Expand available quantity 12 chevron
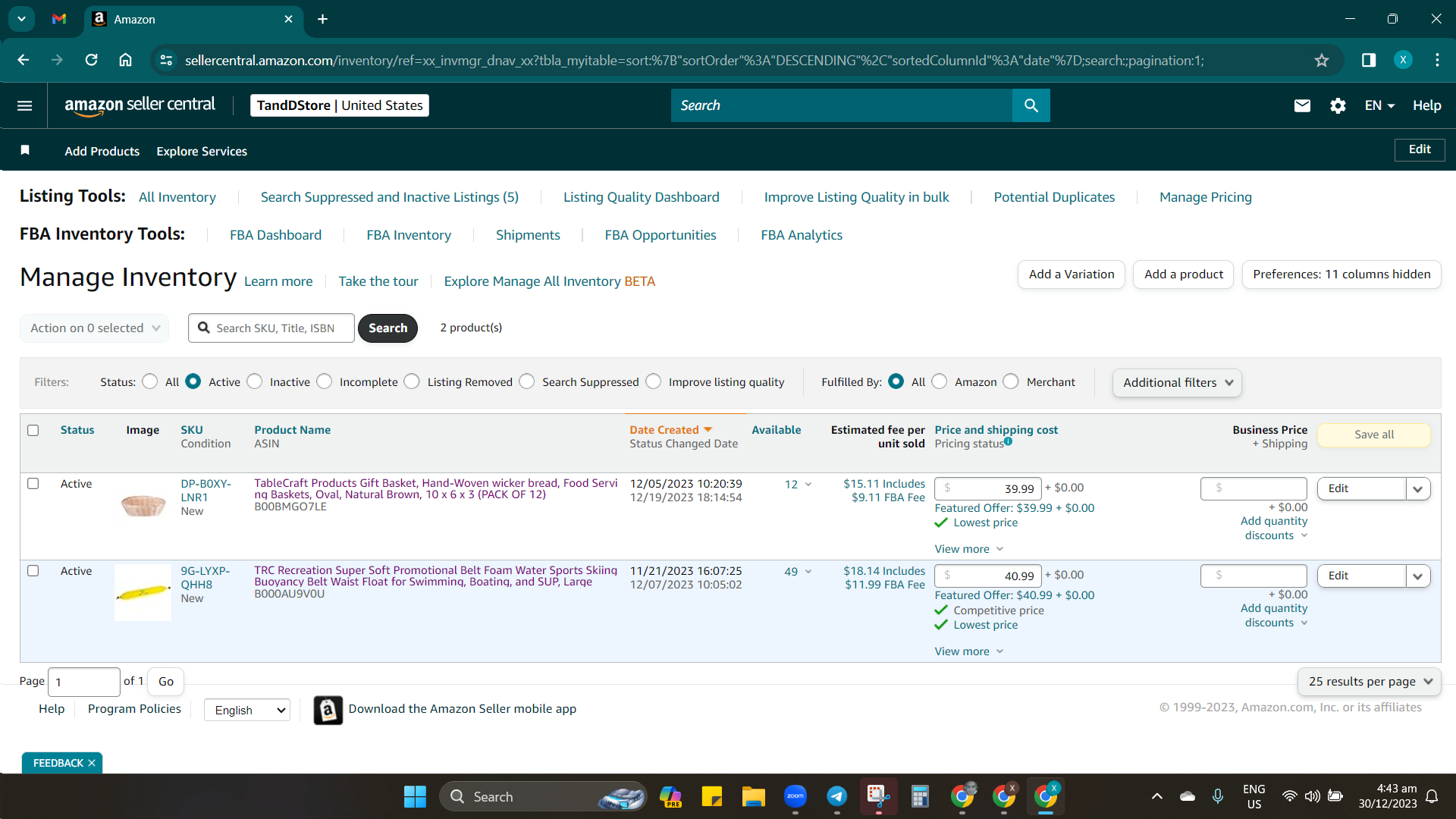Image resolution: width=1456 pixels, height=819 pixels. tap(808, 485)
